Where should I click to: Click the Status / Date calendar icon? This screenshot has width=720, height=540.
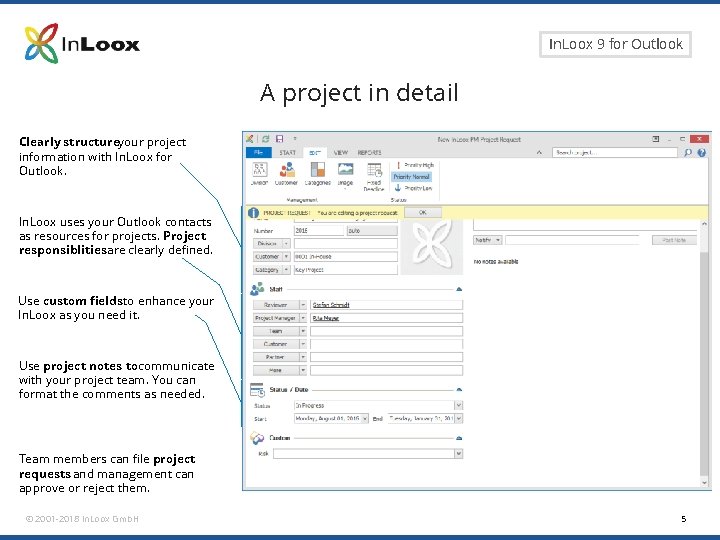(x=257, y=390)
